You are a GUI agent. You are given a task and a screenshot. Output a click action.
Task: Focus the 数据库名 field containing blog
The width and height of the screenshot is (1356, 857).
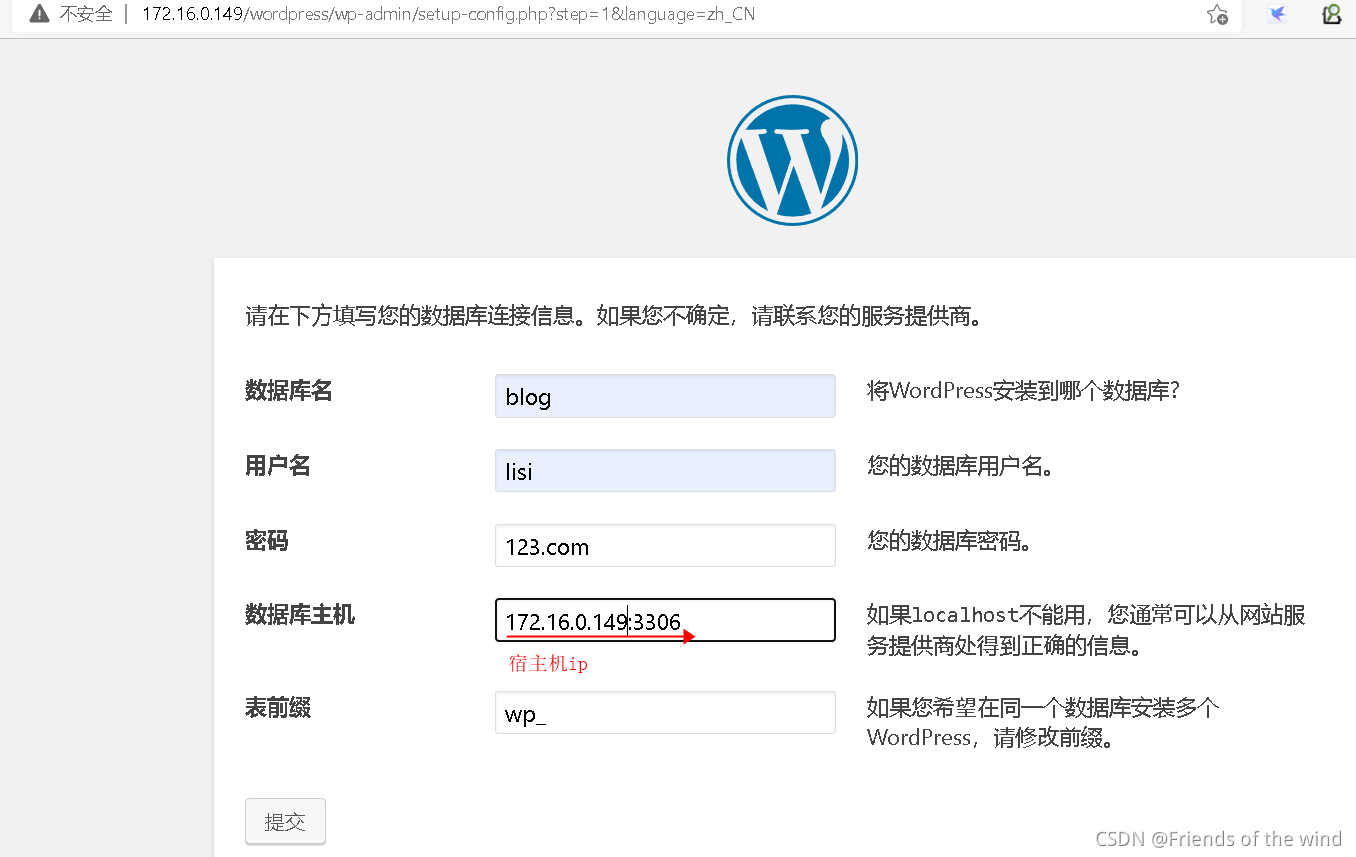tap(665, 396)
